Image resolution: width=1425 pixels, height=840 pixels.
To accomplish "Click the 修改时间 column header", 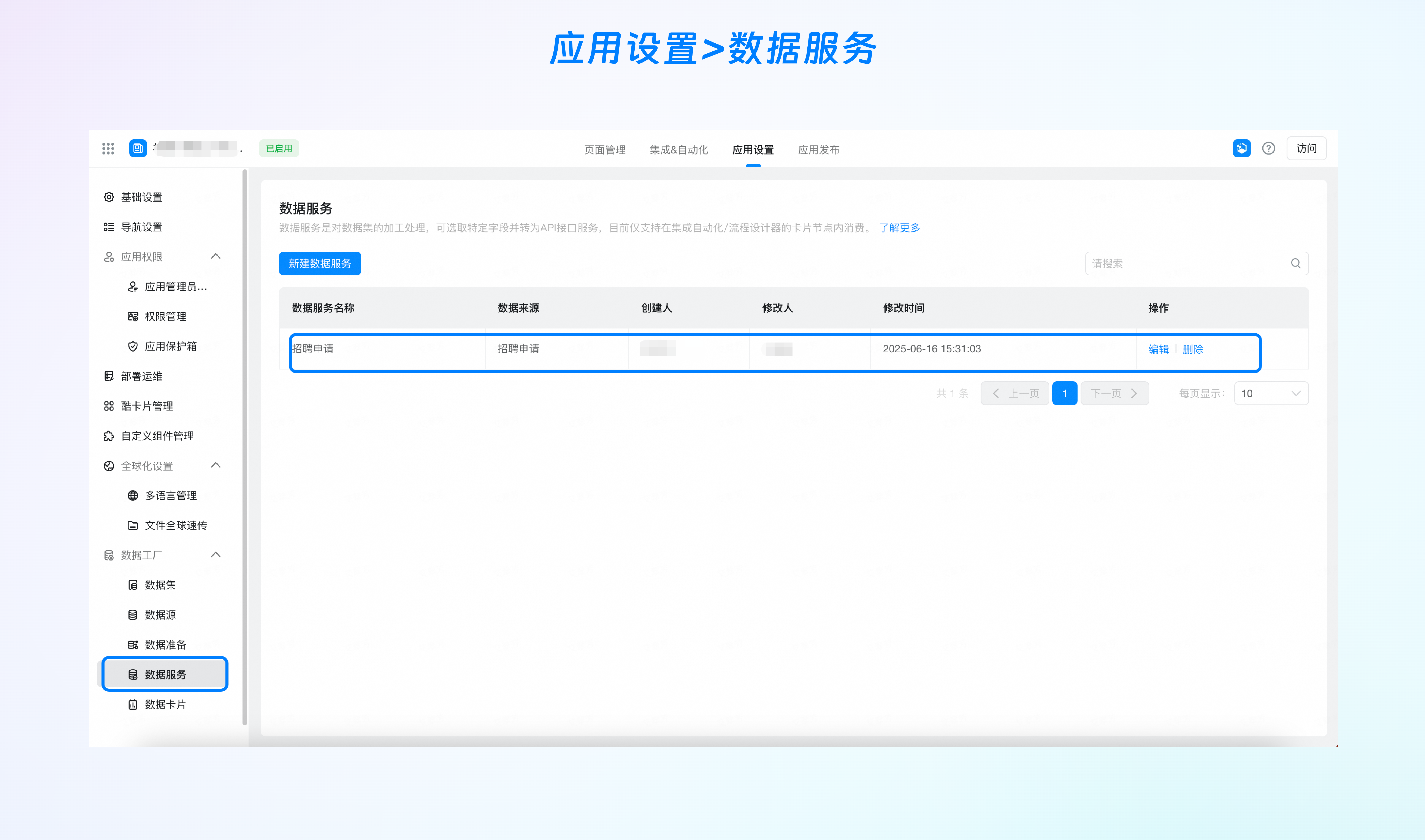I will point(904,308).
